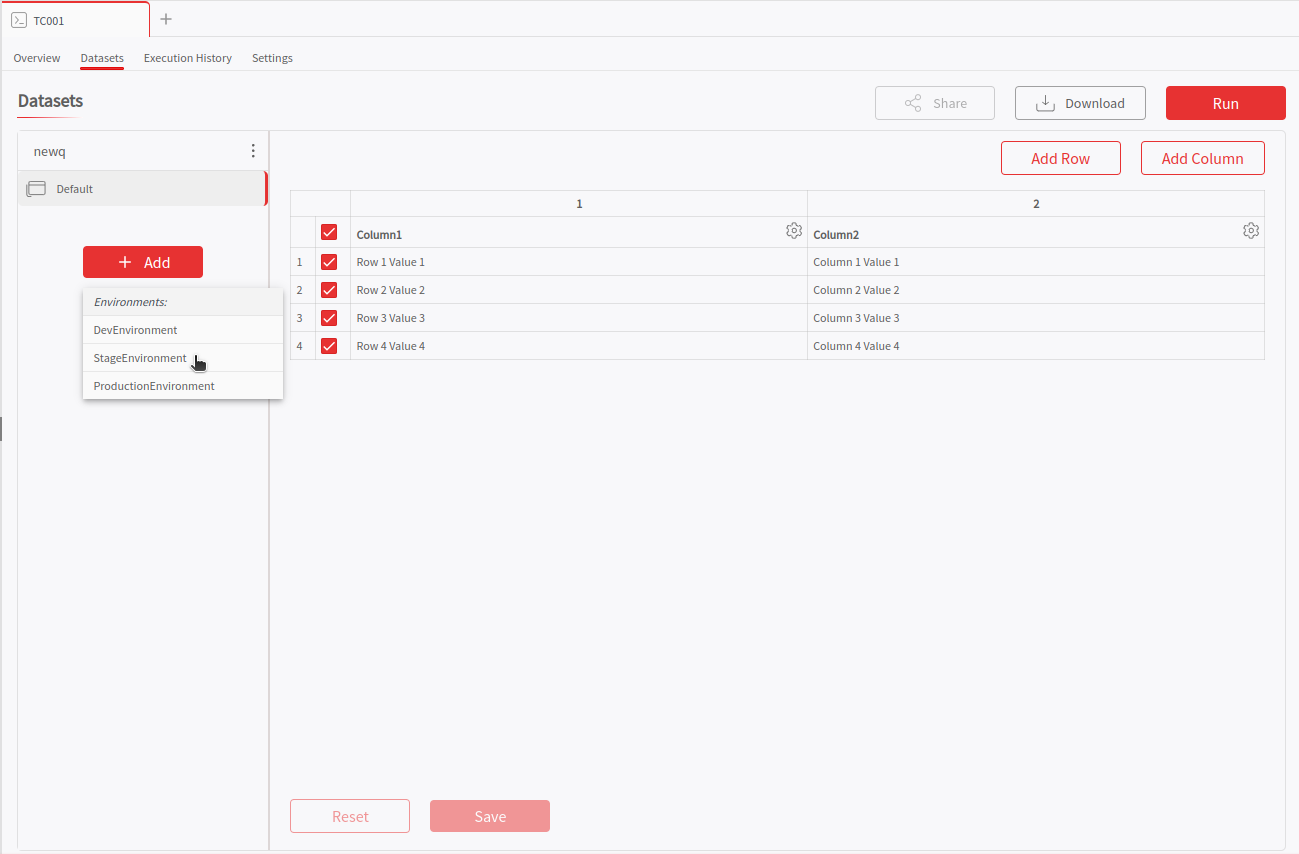Click the Save button
This screenshot has height=854, width=1299.
pos(490,816)
